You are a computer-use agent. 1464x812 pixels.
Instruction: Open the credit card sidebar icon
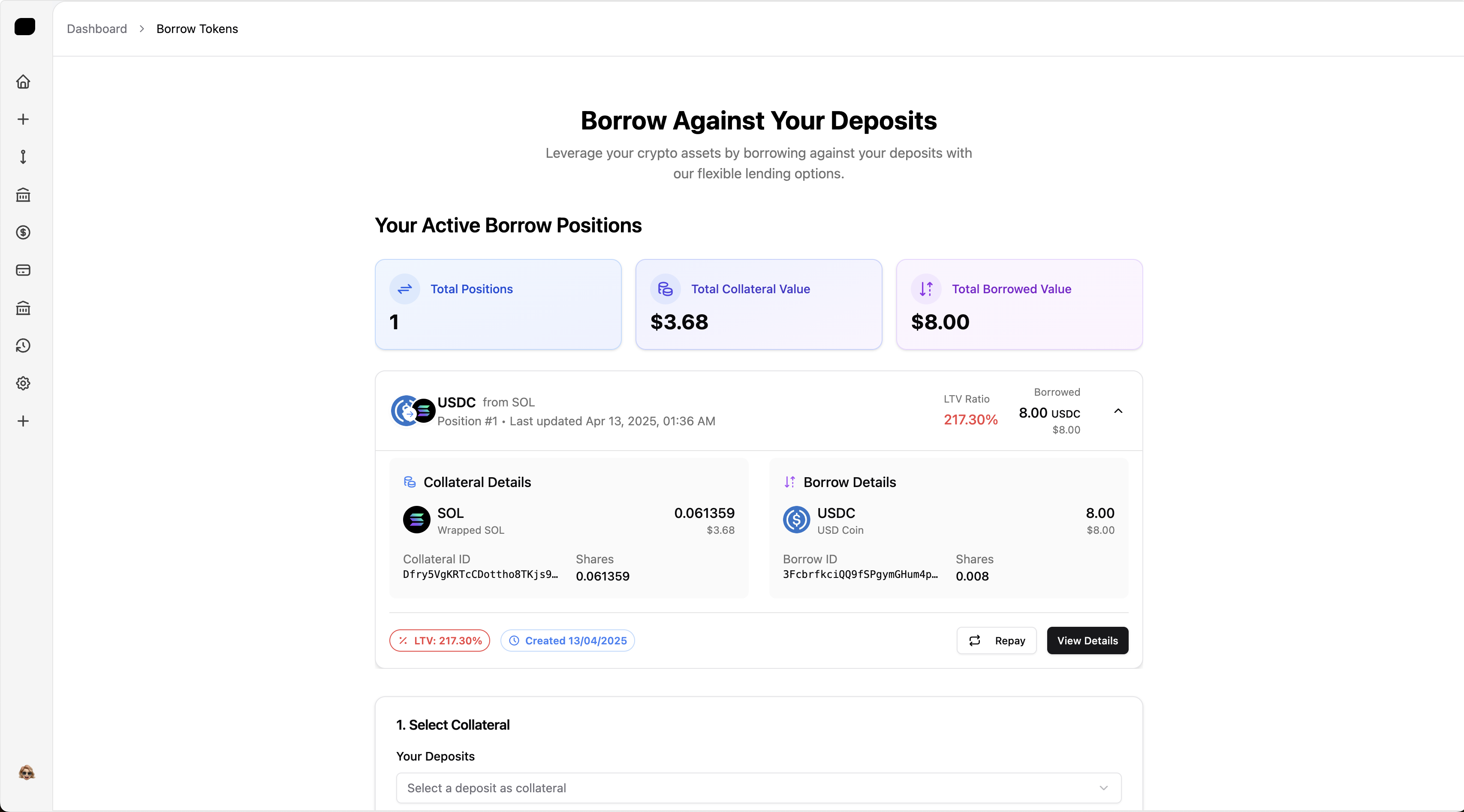click(x=23, y=270)
